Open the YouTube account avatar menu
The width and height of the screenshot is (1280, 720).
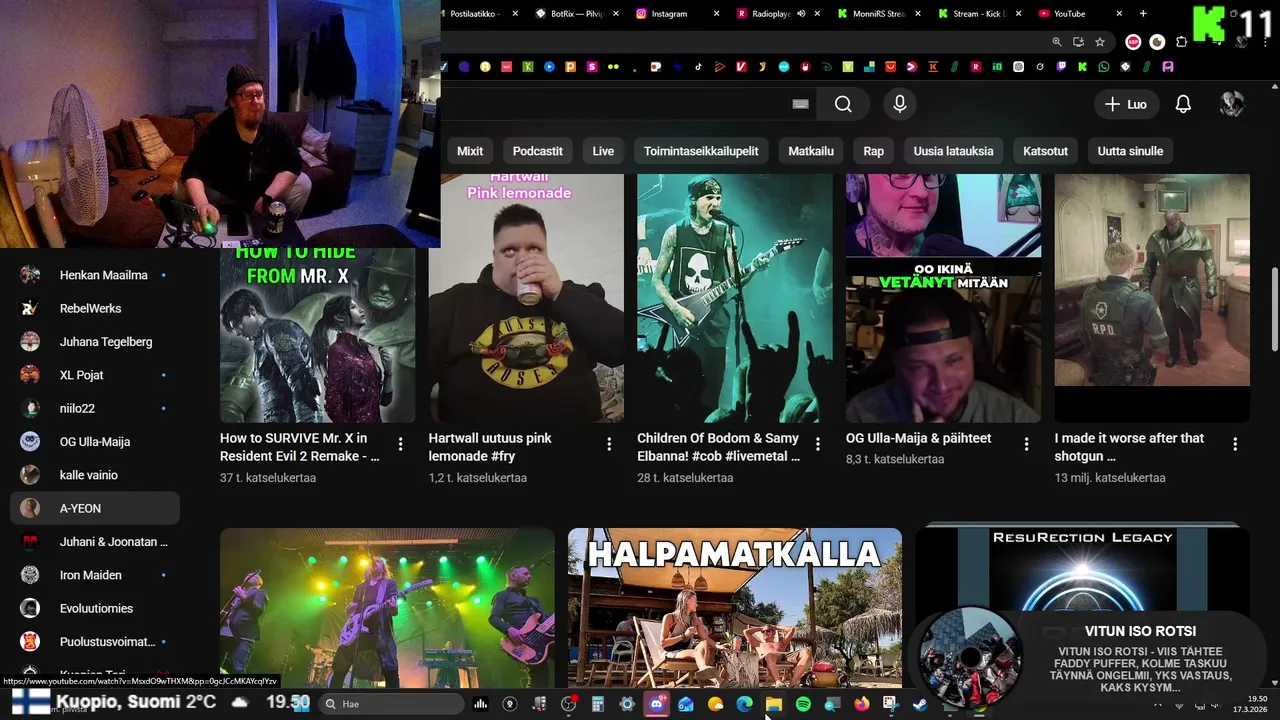(1232, 104)
